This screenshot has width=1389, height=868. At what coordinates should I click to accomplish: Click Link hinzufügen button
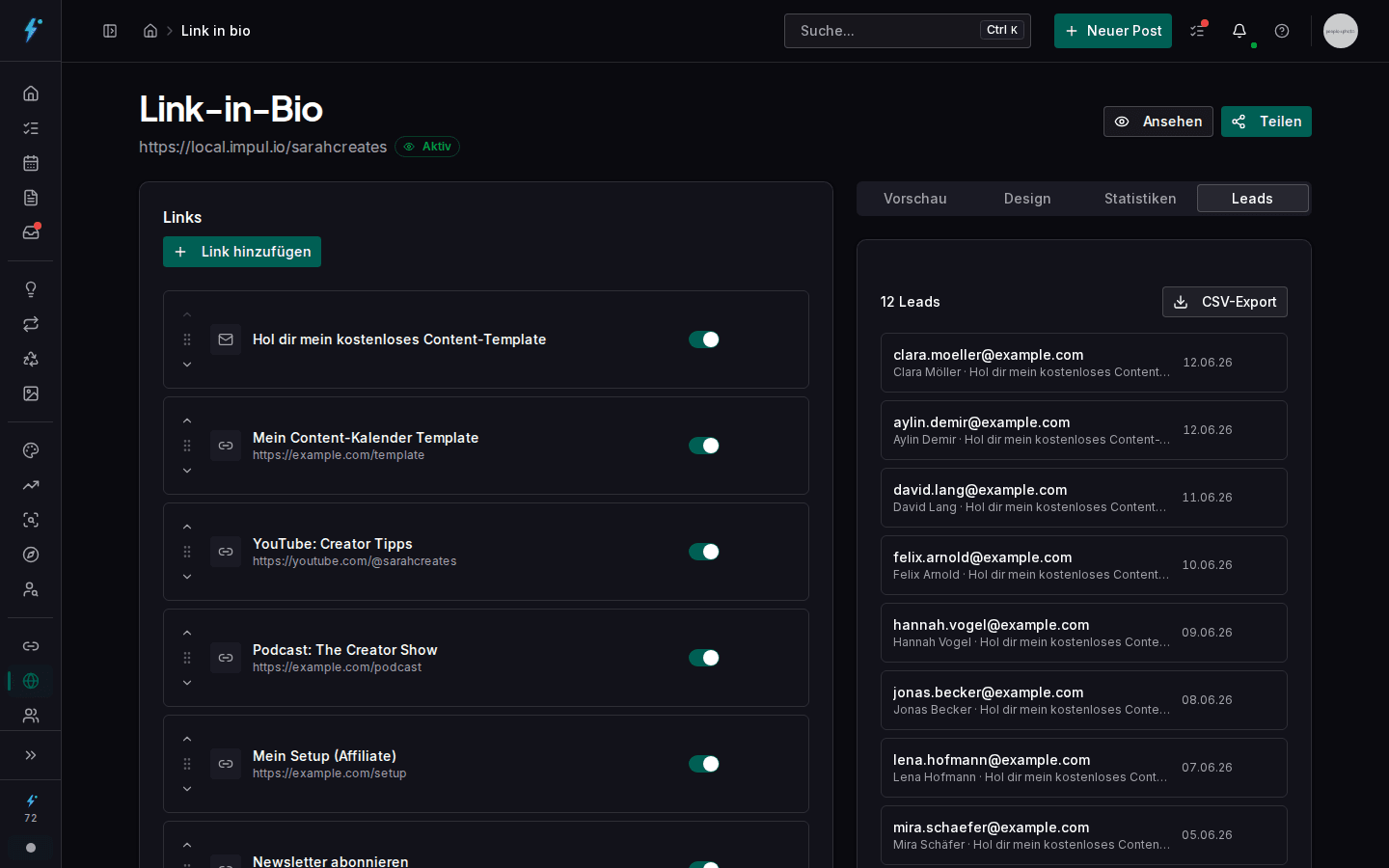(242, 252)
